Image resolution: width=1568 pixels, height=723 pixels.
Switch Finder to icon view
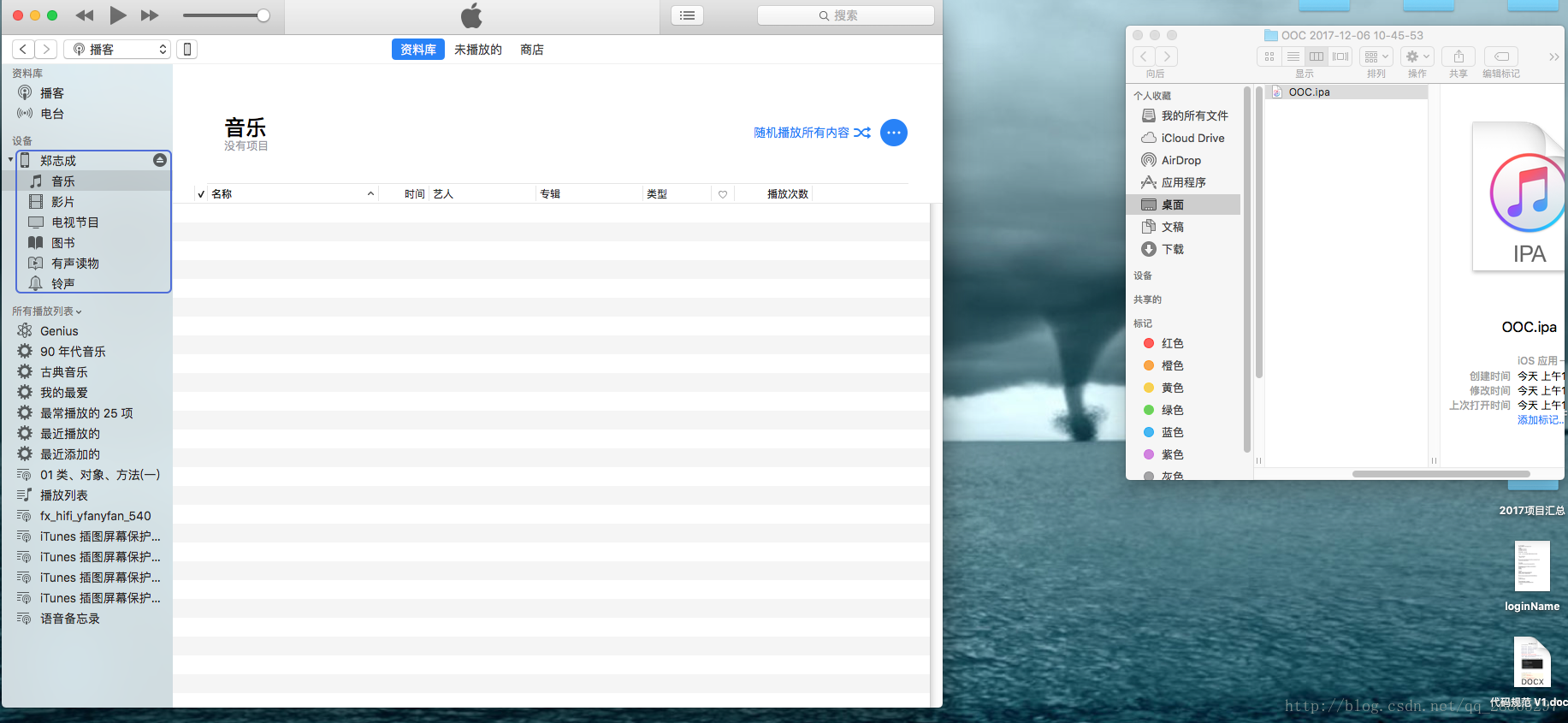point(1269,56)
